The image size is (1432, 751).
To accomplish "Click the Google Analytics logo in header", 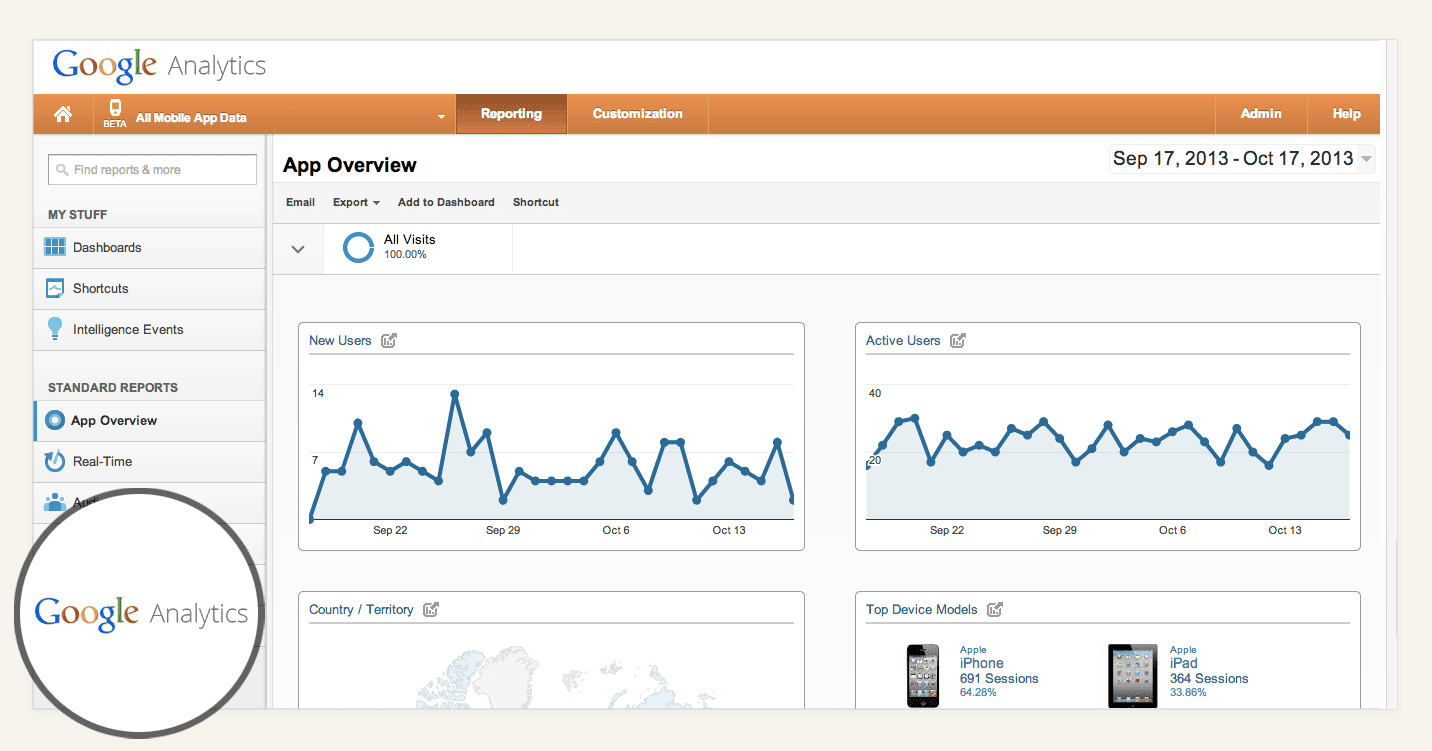I will pos(160,66).
